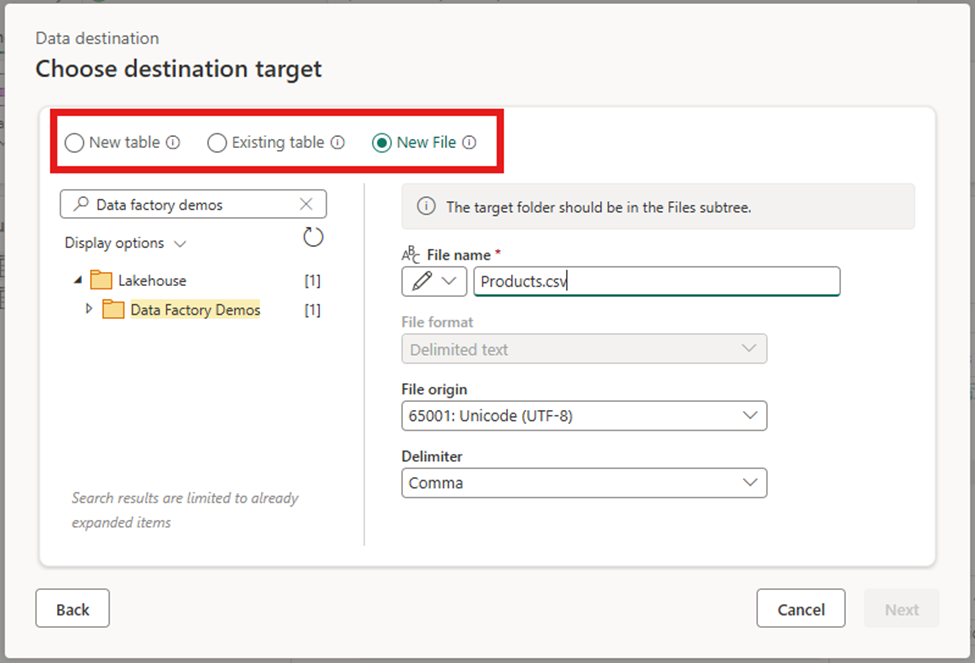
Task: Click the File name input field
Action: 656,282
